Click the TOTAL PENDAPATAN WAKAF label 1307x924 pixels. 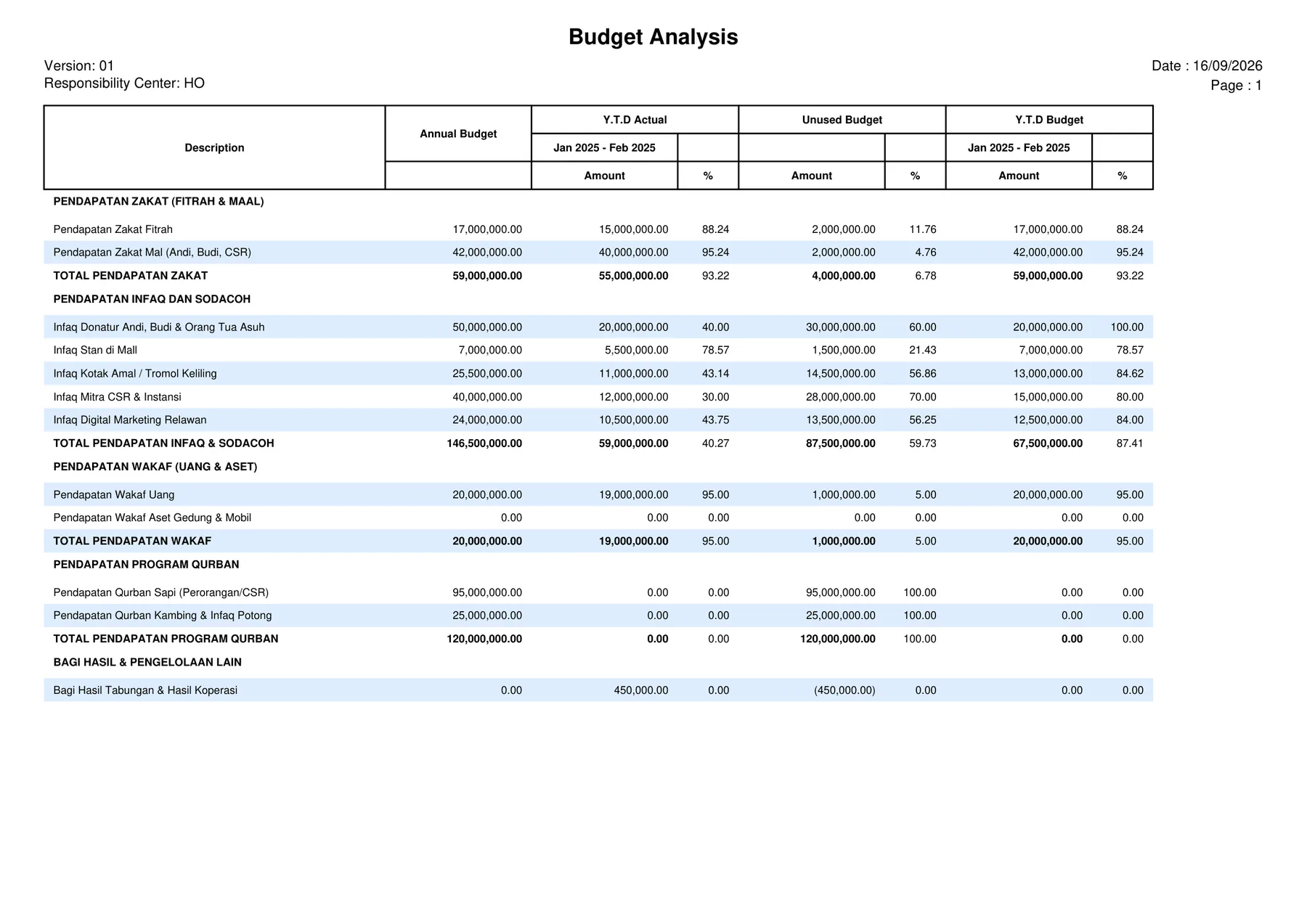[132, 541]
